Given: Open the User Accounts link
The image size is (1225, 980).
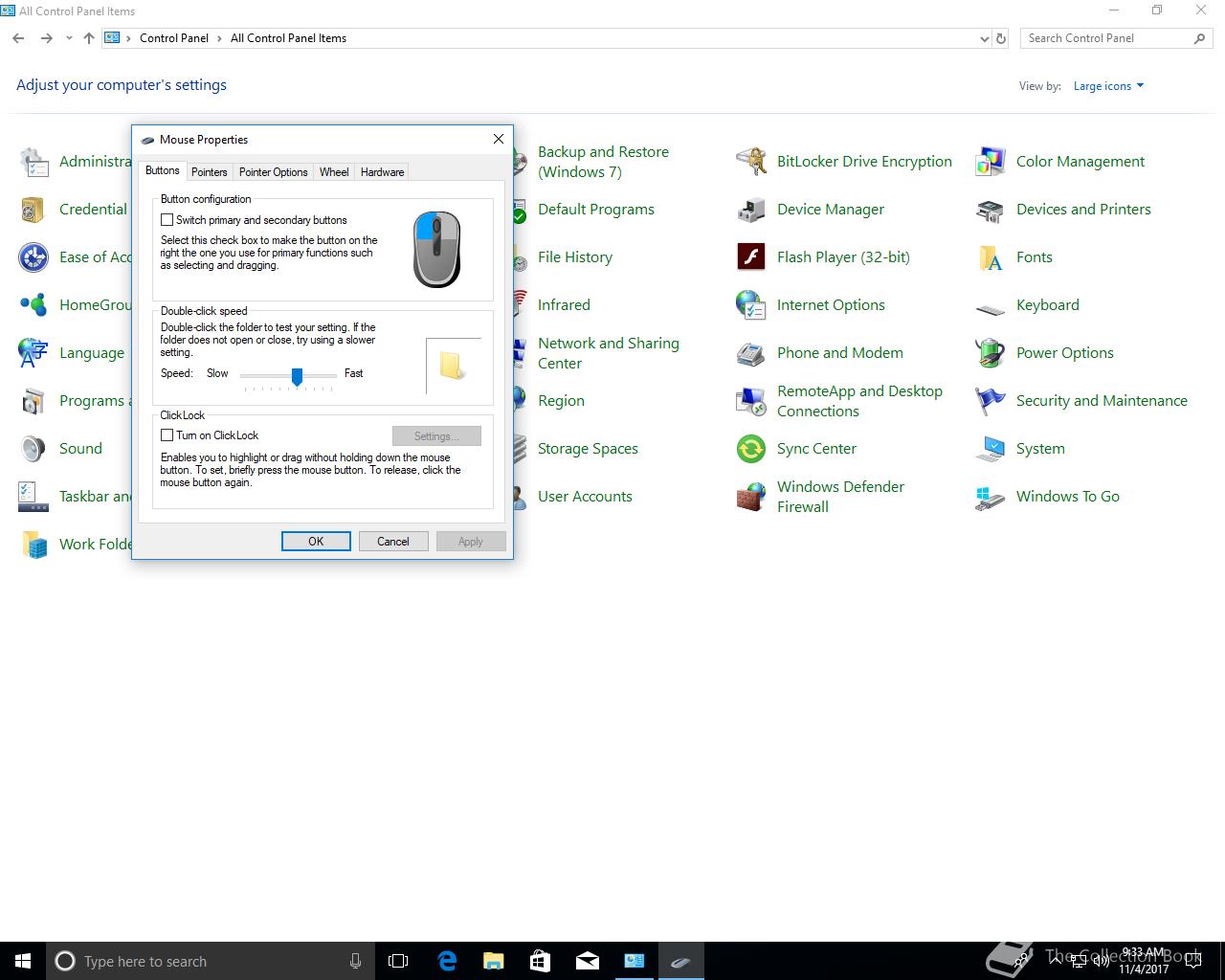Looking at the screenshot, I should [585, 497].
